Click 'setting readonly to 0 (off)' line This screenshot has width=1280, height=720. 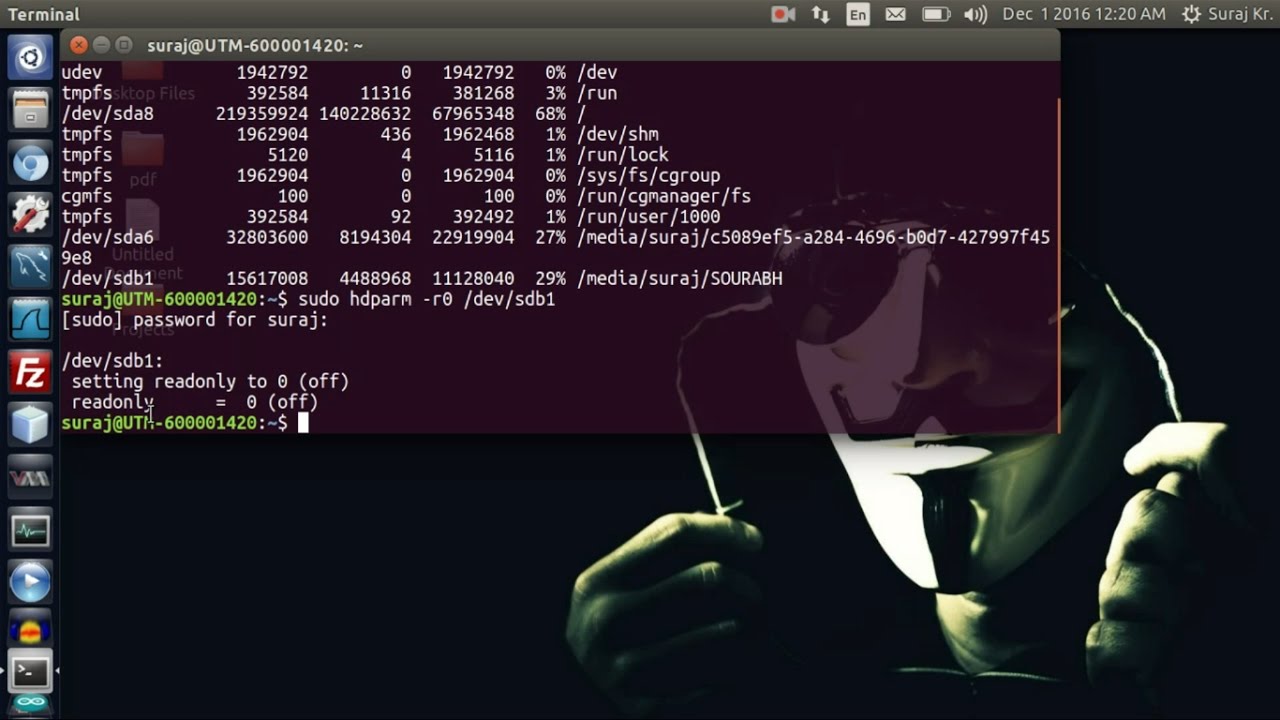210,382
